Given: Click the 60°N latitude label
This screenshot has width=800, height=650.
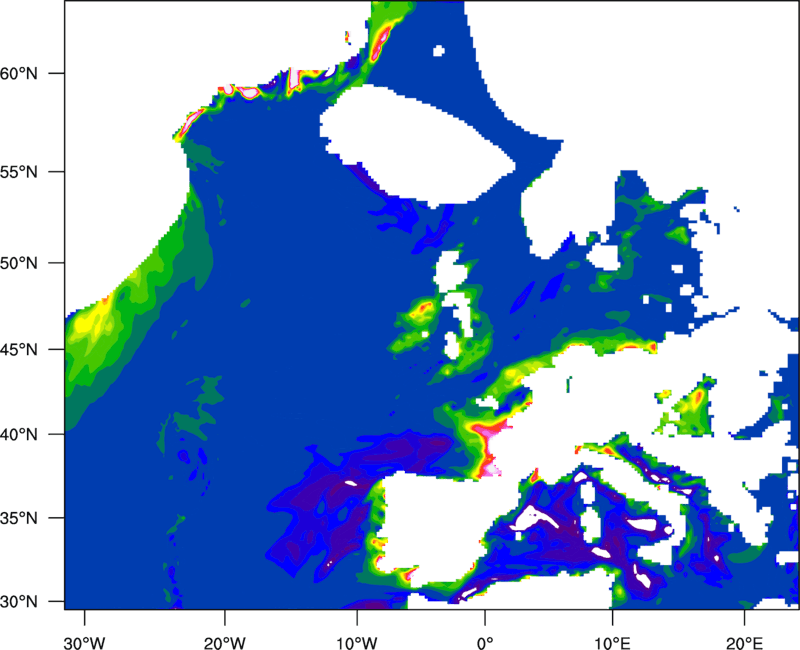Looking at the screenshot, I should [19, 73].
